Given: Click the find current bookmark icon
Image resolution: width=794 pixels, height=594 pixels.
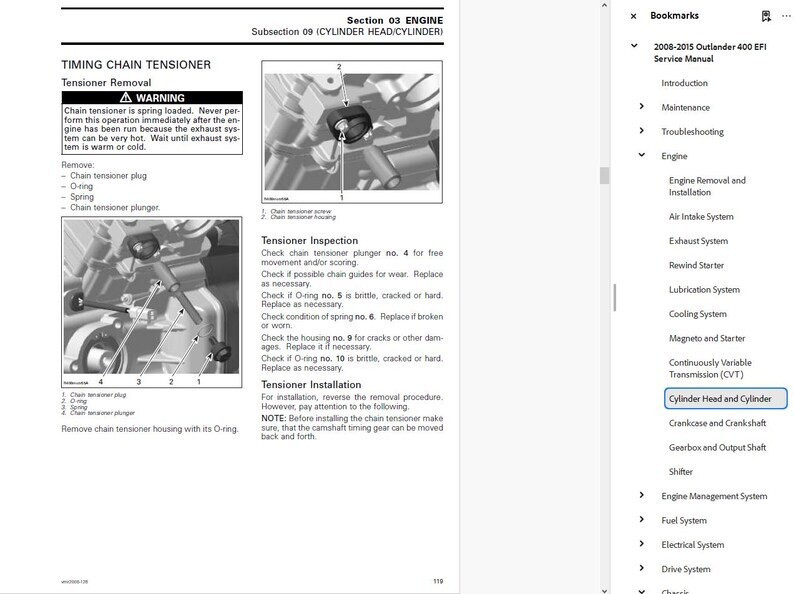Looking at the screenshot, I should (x=766, y=16).
